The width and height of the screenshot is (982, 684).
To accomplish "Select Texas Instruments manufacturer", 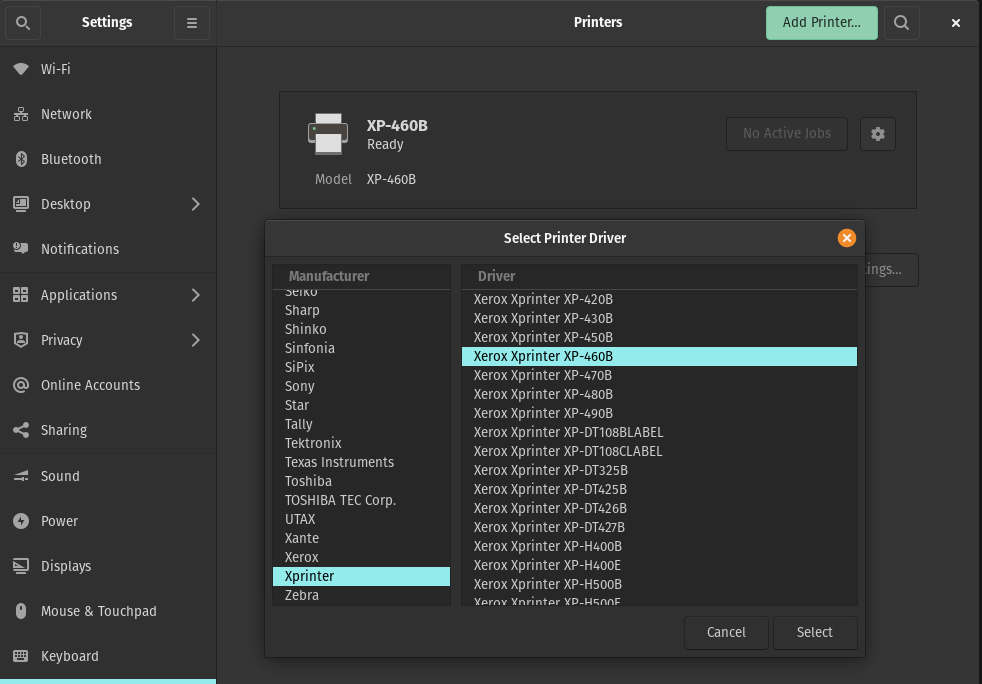I will tap(361, 462).
